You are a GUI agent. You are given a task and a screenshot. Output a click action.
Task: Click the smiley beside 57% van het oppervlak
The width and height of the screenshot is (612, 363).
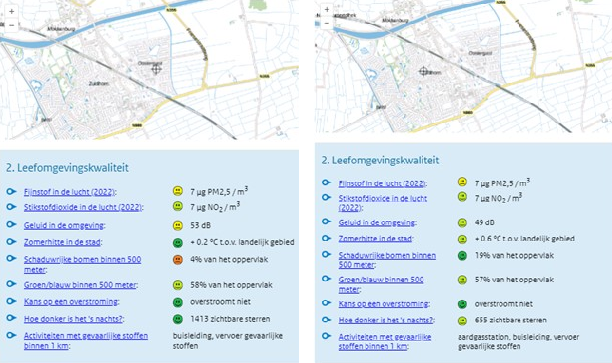pyautogui.click(x=462, y=280)
